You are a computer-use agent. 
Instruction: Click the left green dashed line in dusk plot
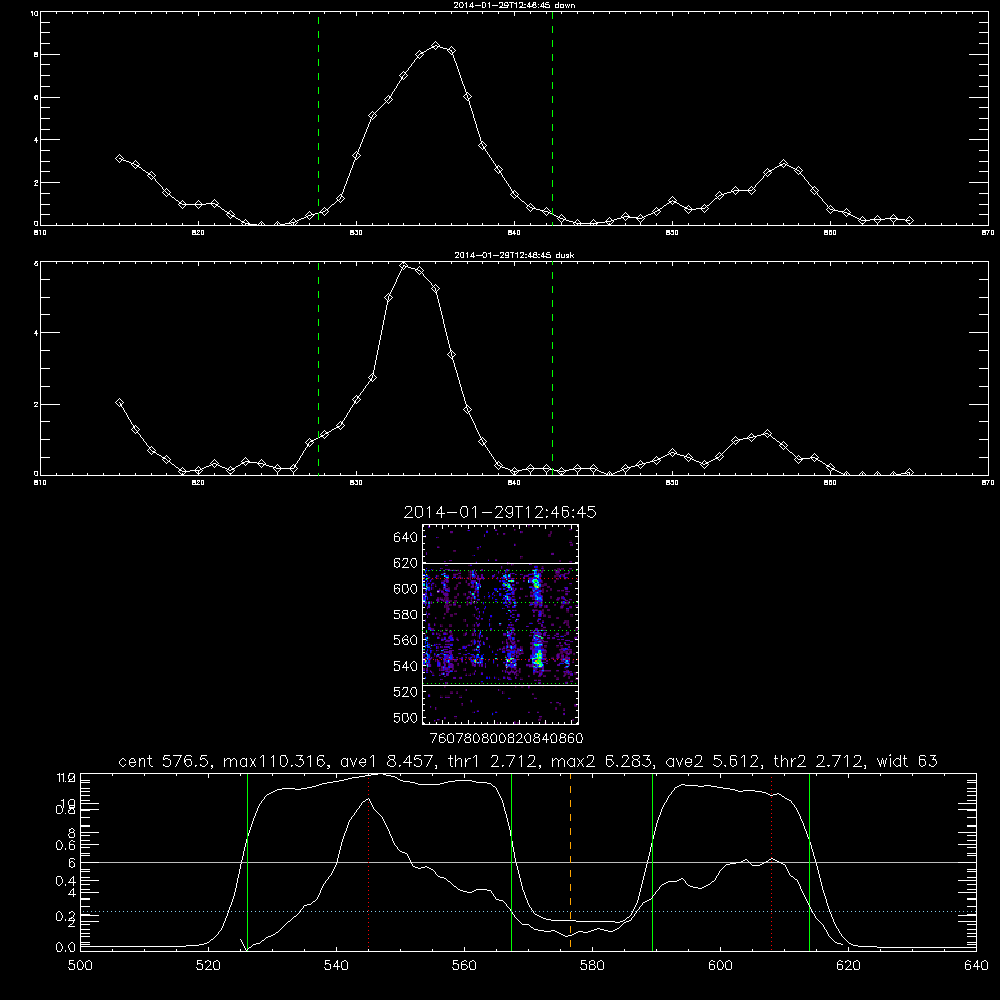(318, 369)
